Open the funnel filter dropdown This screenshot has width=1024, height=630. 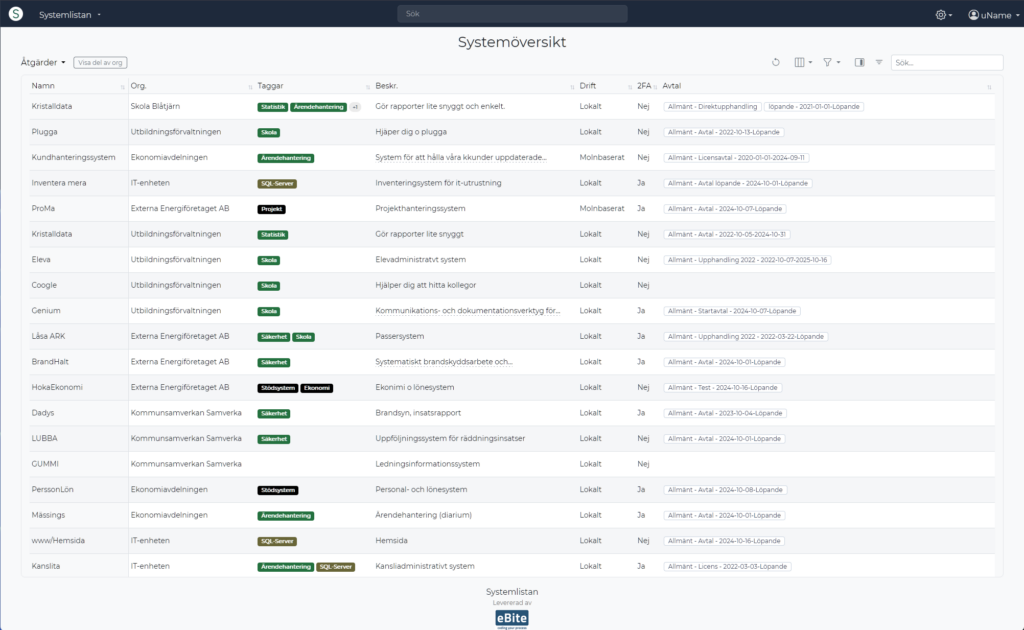[x=831, y=63]
